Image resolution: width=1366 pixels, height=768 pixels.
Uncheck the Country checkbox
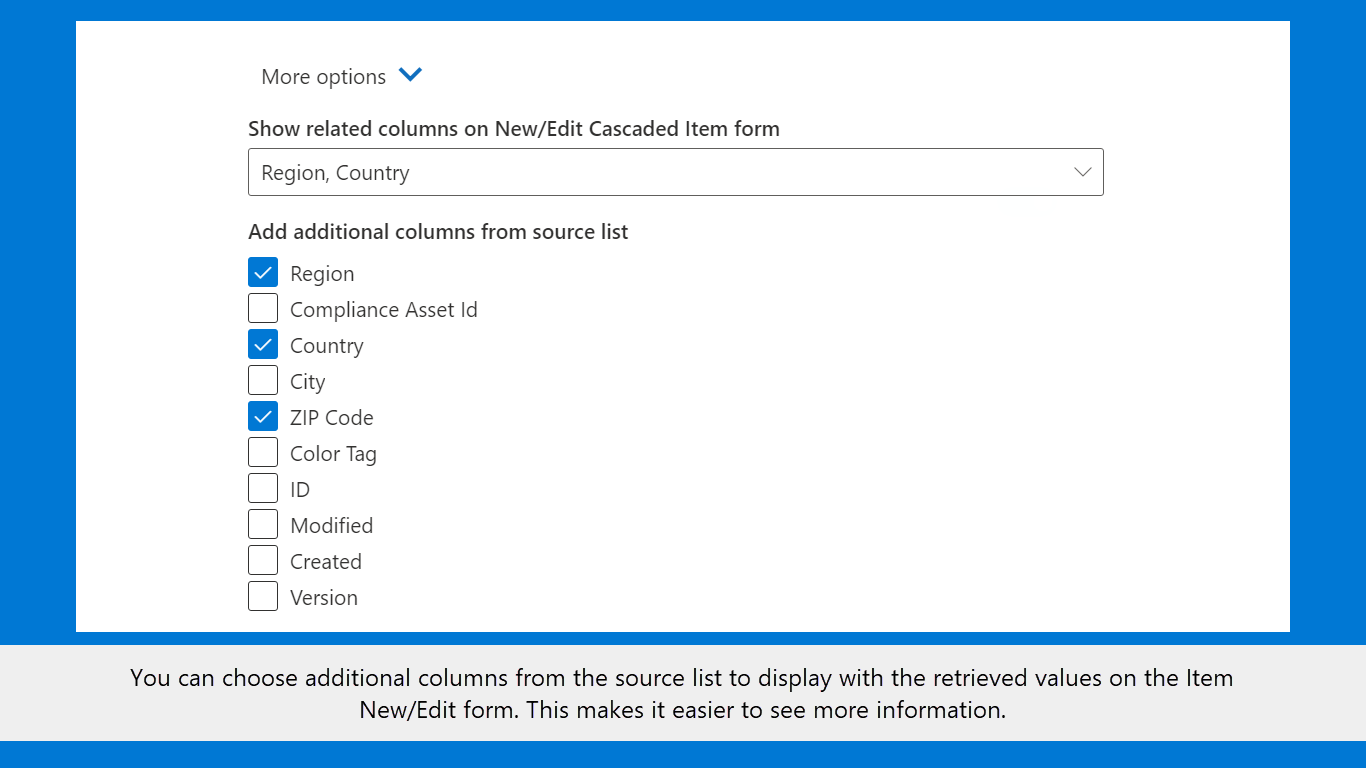(263, 344)
